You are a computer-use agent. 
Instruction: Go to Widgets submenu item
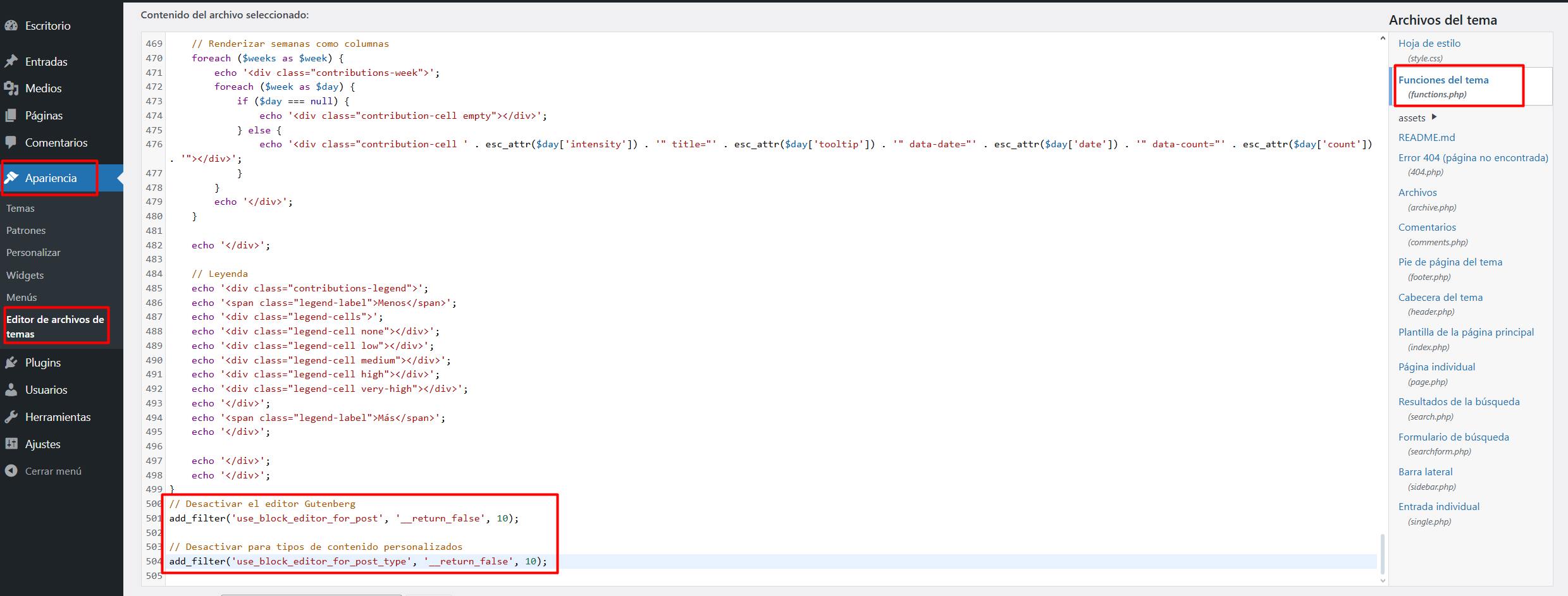point(25,276)
